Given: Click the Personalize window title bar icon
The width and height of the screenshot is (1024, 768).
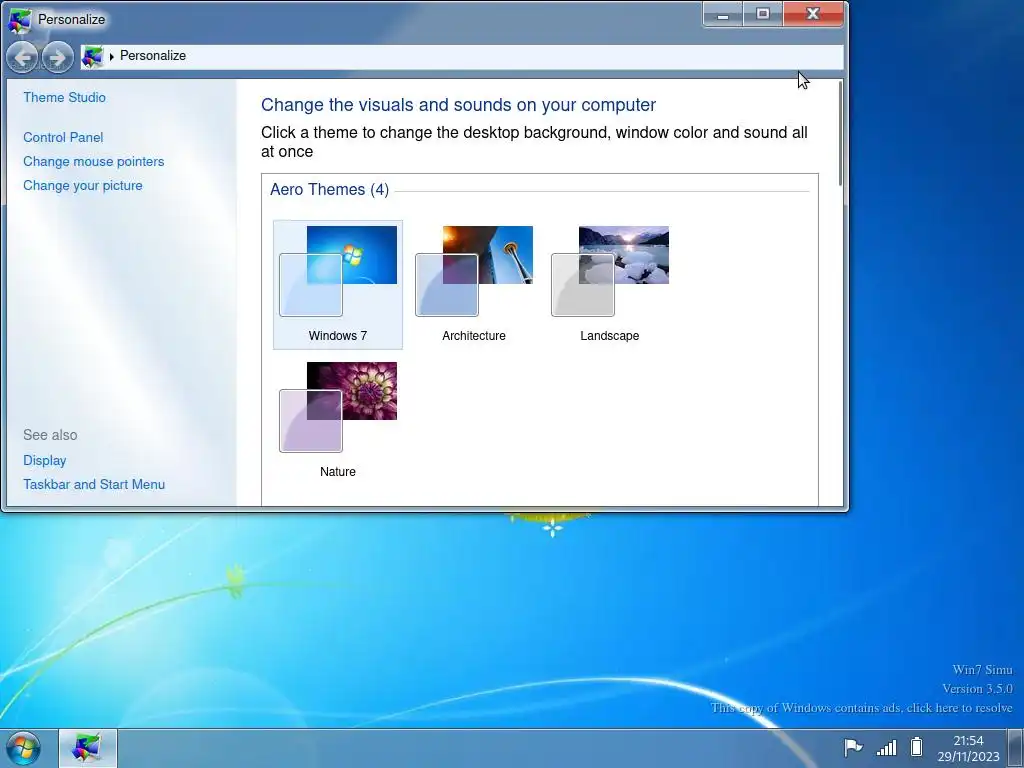Looking at the screenshot, I should 19,20.
